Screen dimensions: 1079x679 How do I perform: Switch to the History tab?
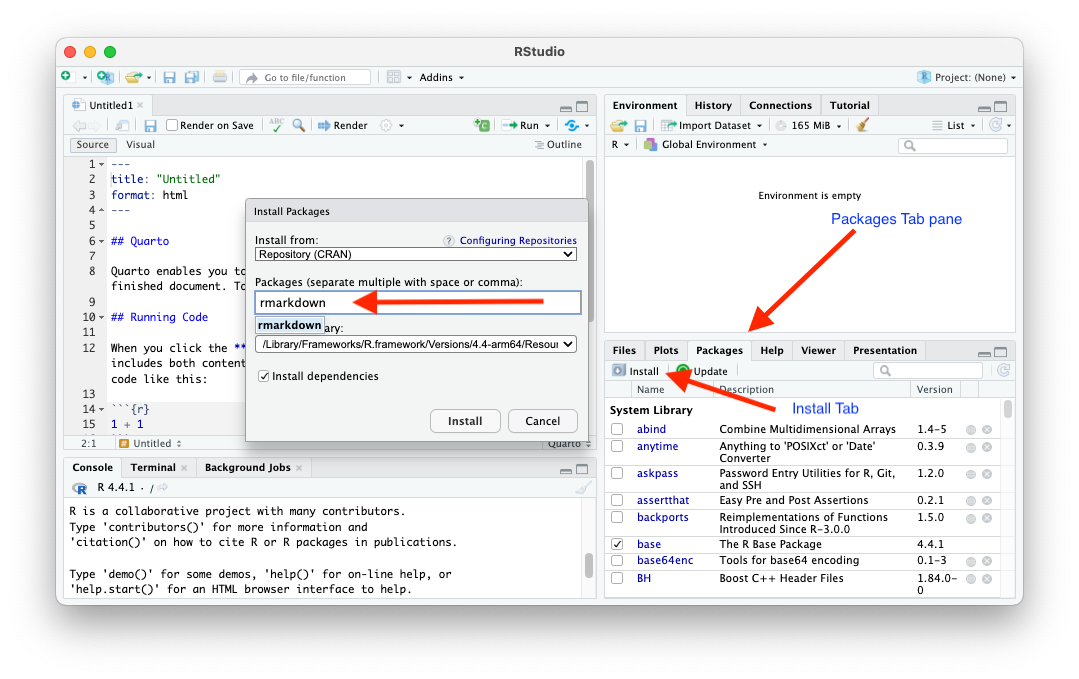[x=713, y=105]
